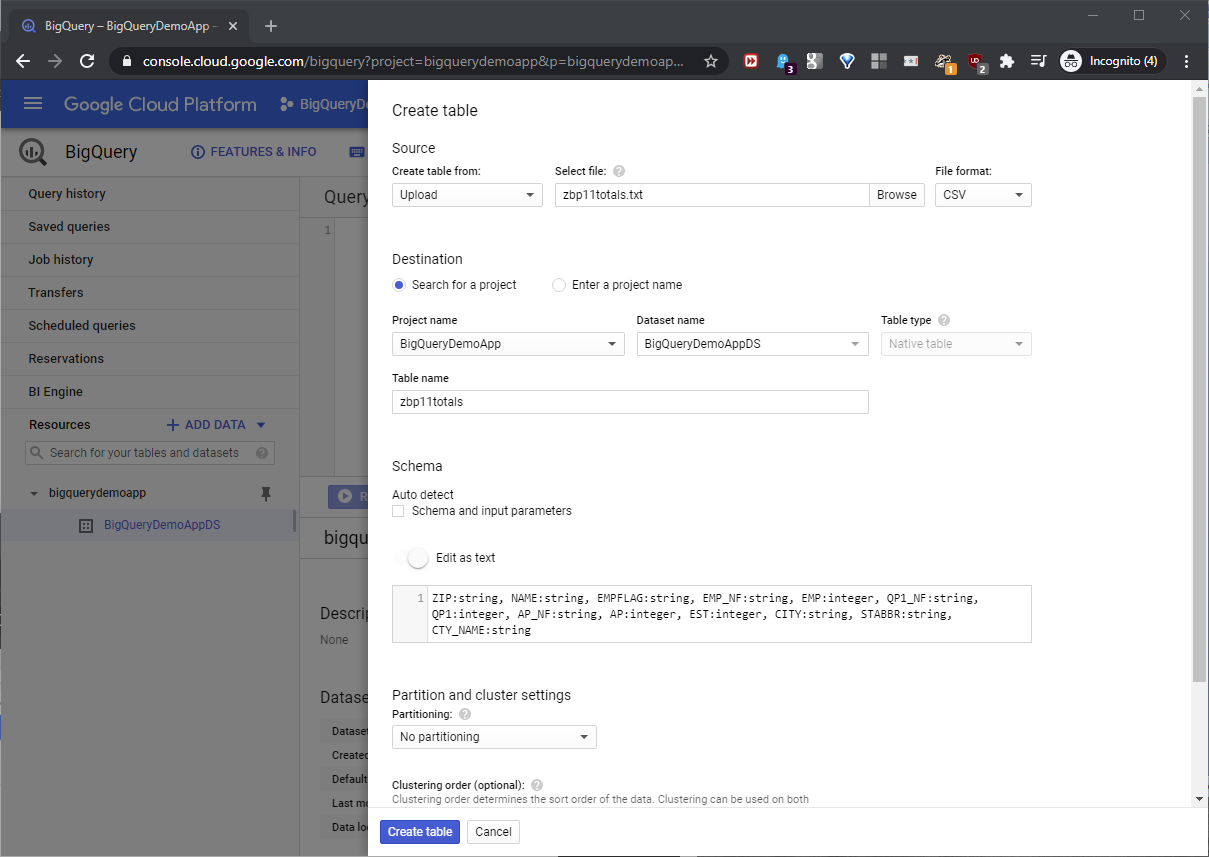Select the Enter a project name option
This screenshot has width=1209, height=857.
[x=559, y=285]
